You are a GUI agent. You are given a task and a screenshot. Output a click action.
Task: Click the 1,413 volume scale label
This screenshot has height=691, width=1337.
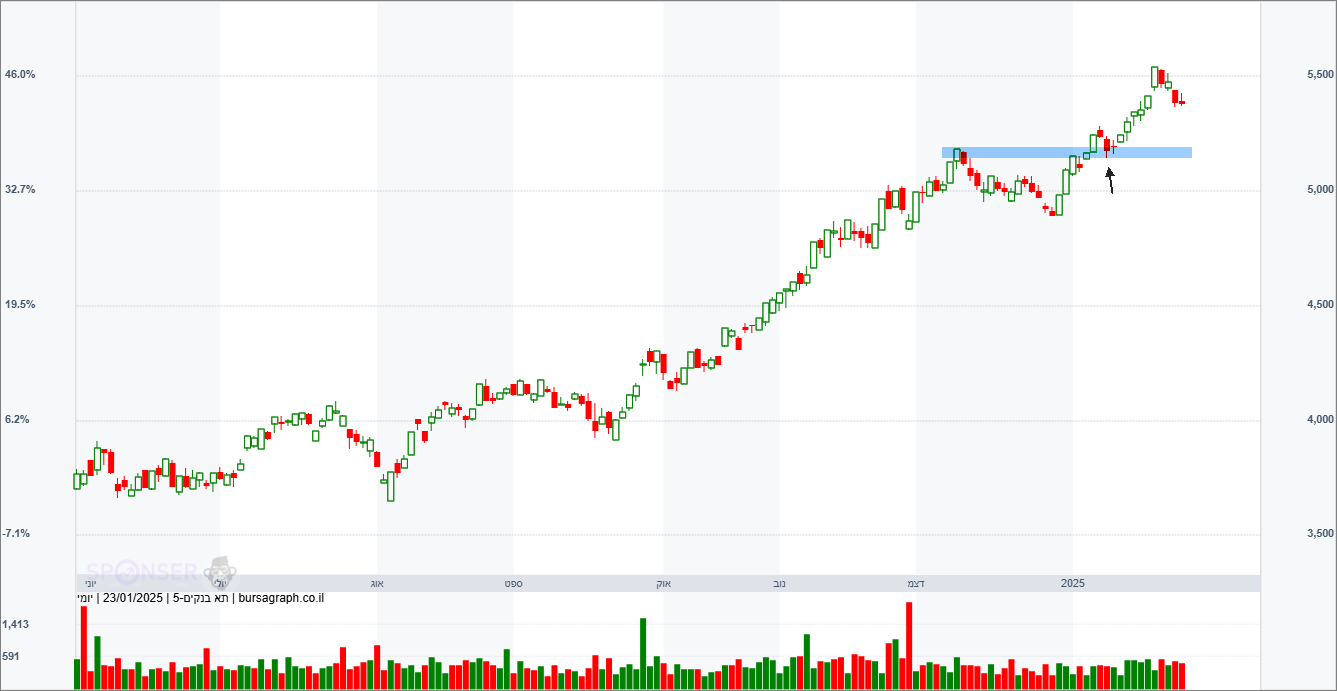pyautogui.click(x=16, y=625)
